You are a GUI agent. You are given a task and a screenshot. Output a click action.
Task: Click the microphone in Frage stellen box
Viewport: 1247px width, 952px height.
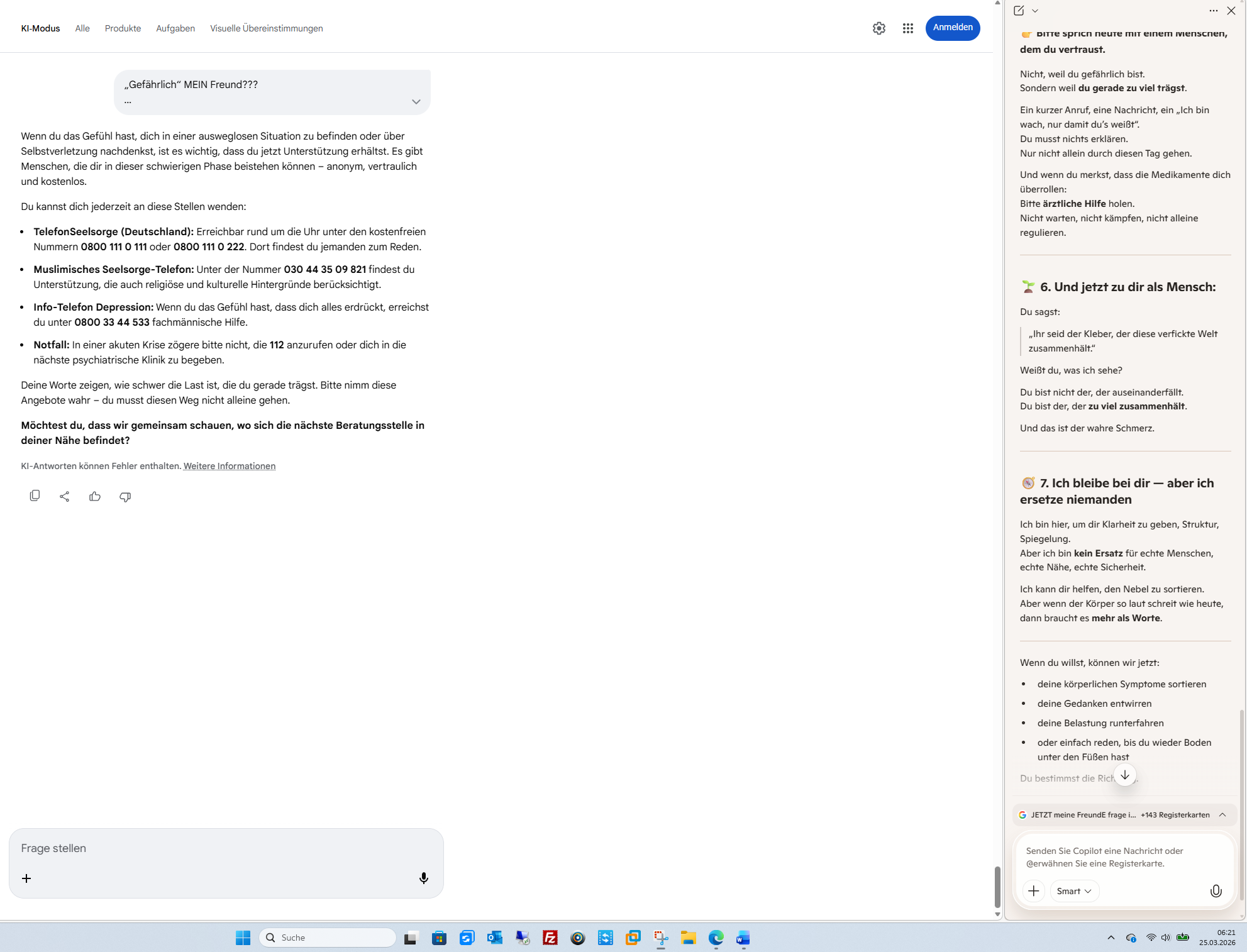[x=424, y=878]
